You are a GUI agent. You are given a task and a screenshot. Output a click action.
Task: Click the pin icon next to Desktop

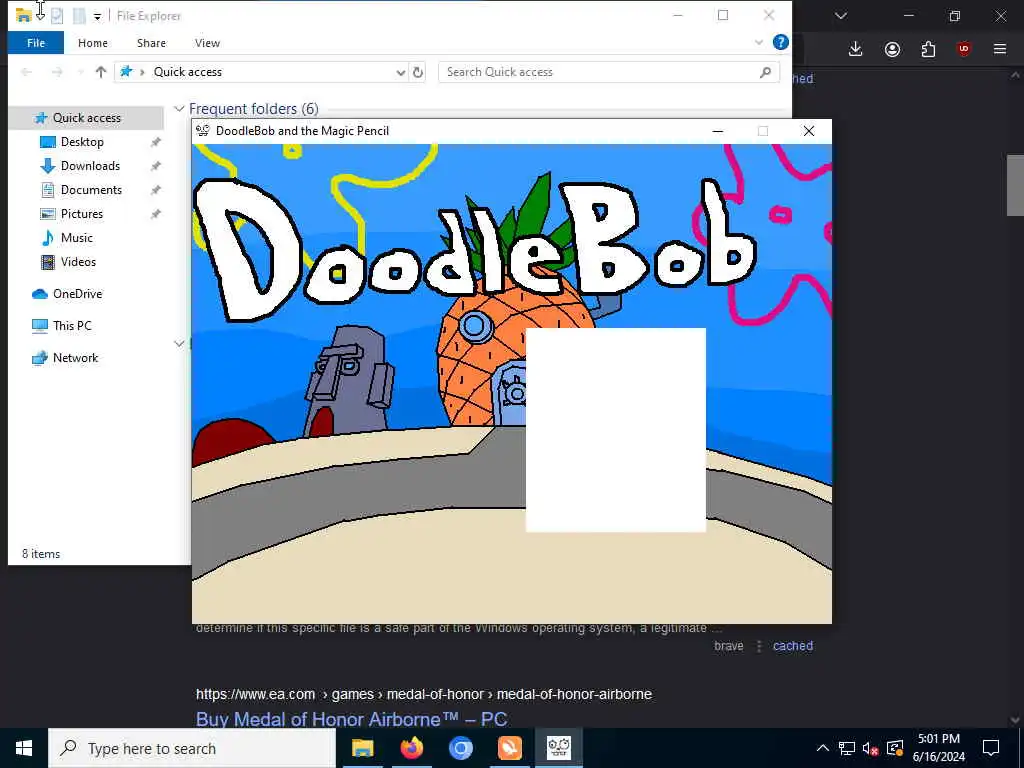point(155,142)
